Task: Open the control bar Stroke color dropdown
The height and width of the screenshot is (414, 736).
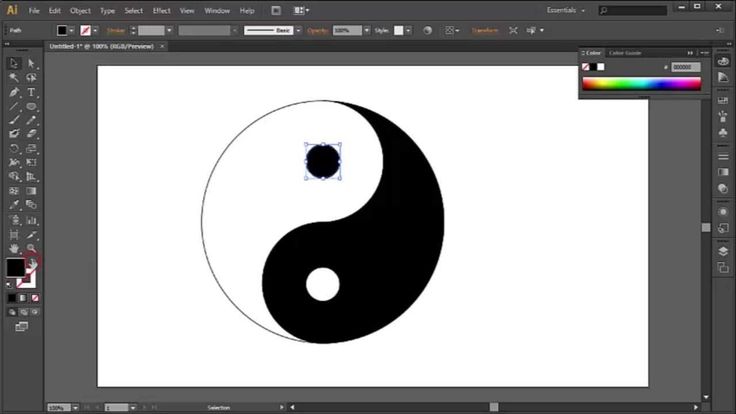Action: point(95,31)
